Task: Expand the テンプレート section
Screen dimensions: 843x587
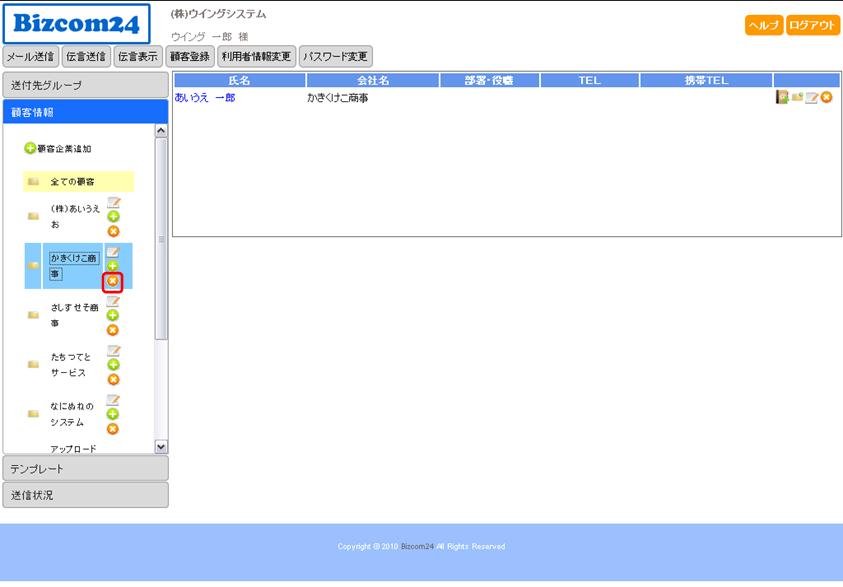Action: (x=85, y=468)
